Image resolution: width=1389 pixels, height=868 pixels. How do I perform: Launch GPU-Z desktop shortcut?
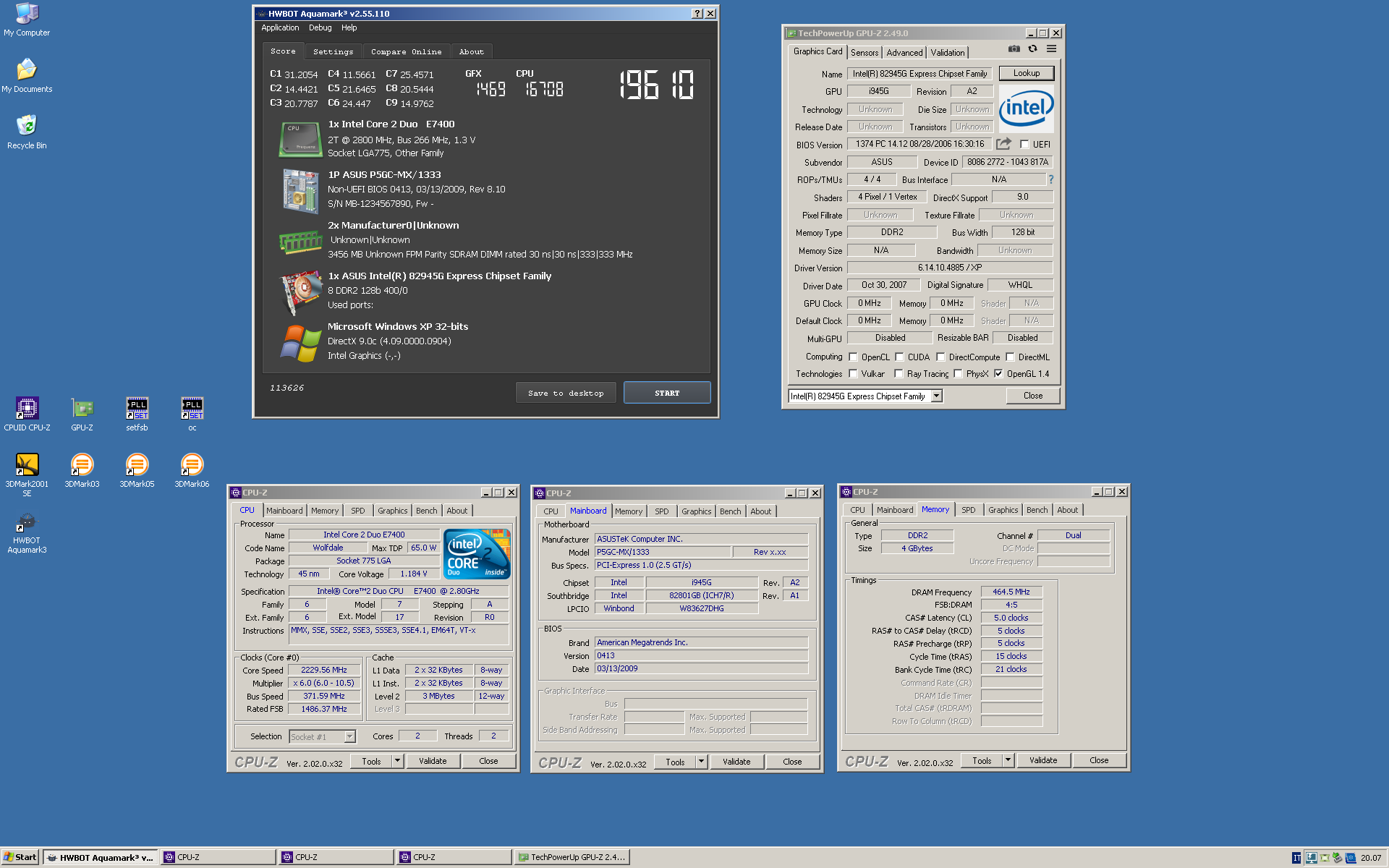pos(82,414)
